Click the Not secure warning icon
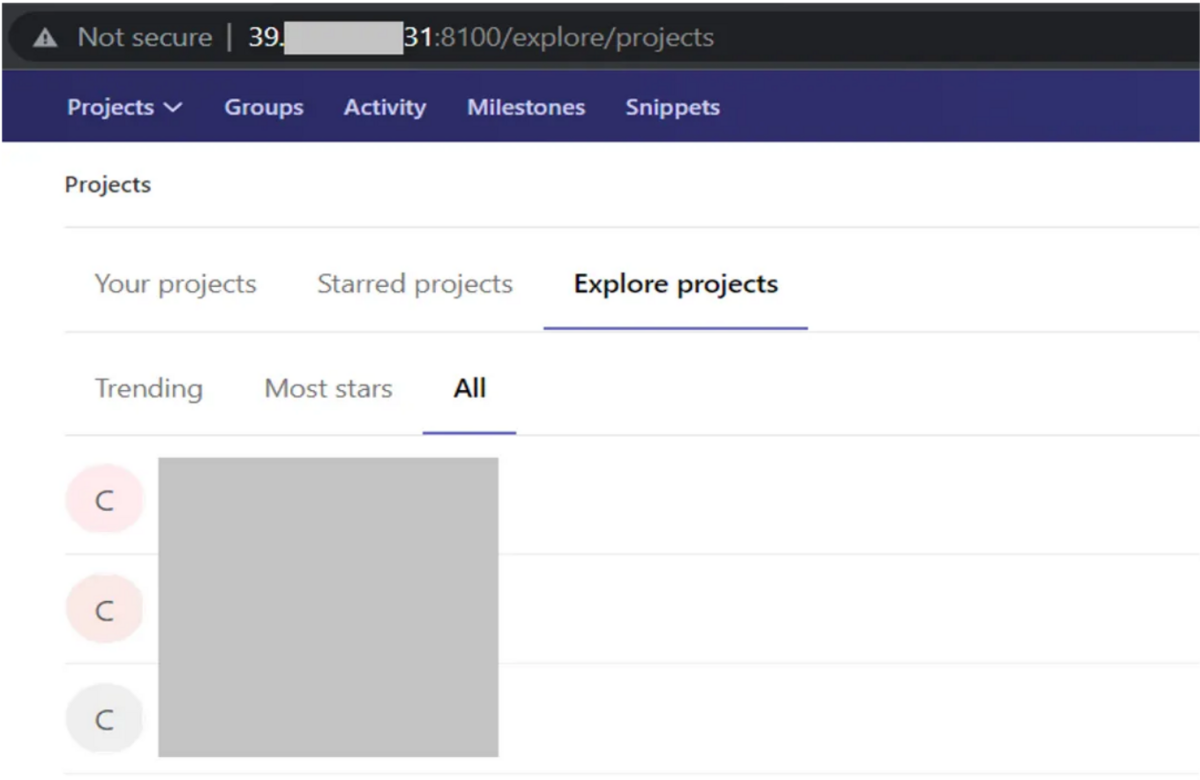The height and width of the screenshot is (780, 1200). [45, 38]
